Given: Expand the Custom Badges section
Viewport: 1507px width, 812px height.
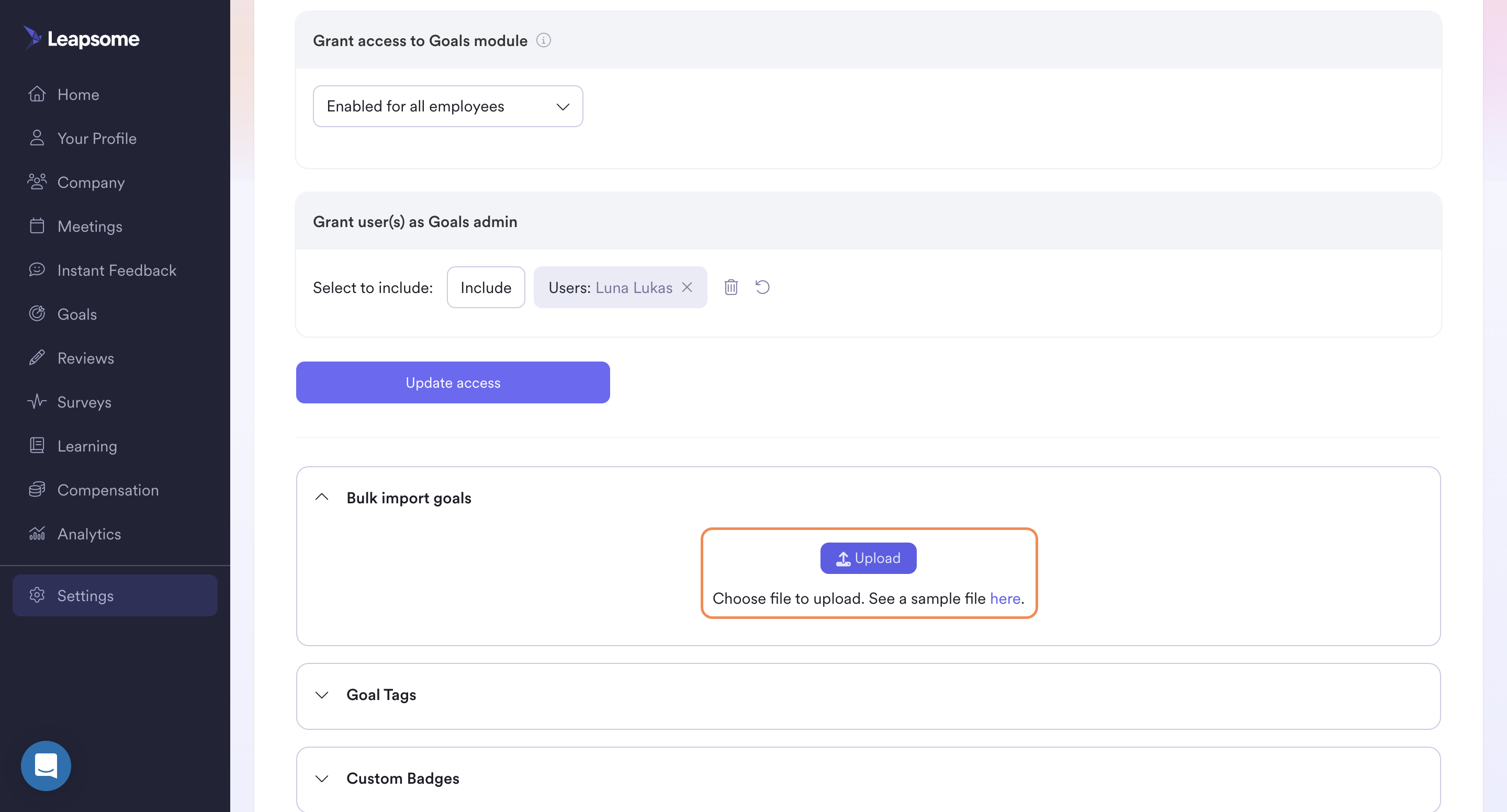Looking at the screenshot, I should [x=321, y=779].
